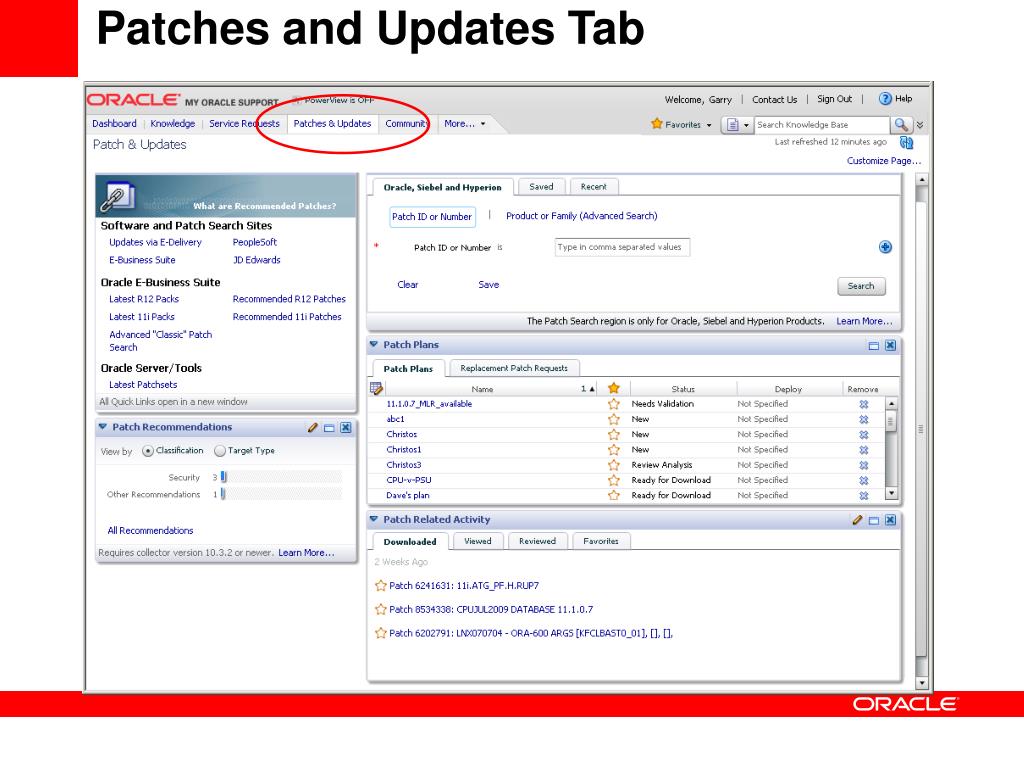The image size is (1024, 768).
Task: Remove the 11.1.0.7_MLR_available plan
Action: click(863, 404)
